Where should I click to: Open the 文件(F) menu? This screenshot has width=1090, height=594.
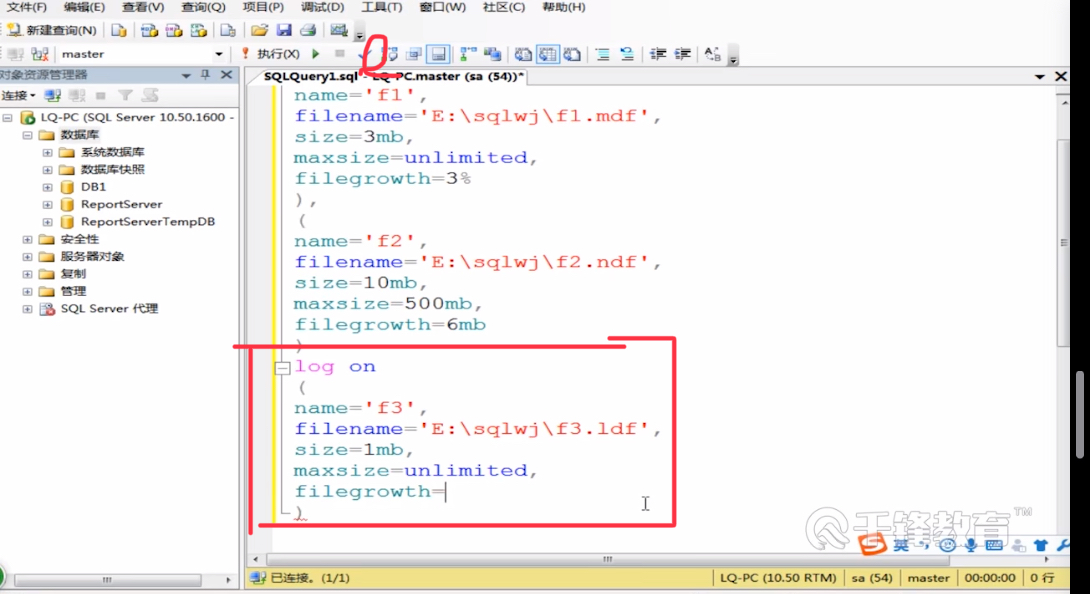[26, 7]
